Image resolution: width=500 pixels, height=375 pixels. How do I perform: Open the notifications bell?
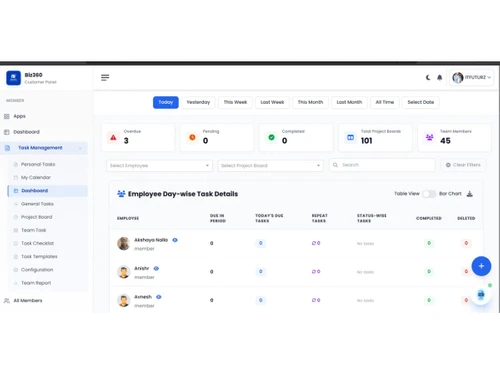coord(440,78)
